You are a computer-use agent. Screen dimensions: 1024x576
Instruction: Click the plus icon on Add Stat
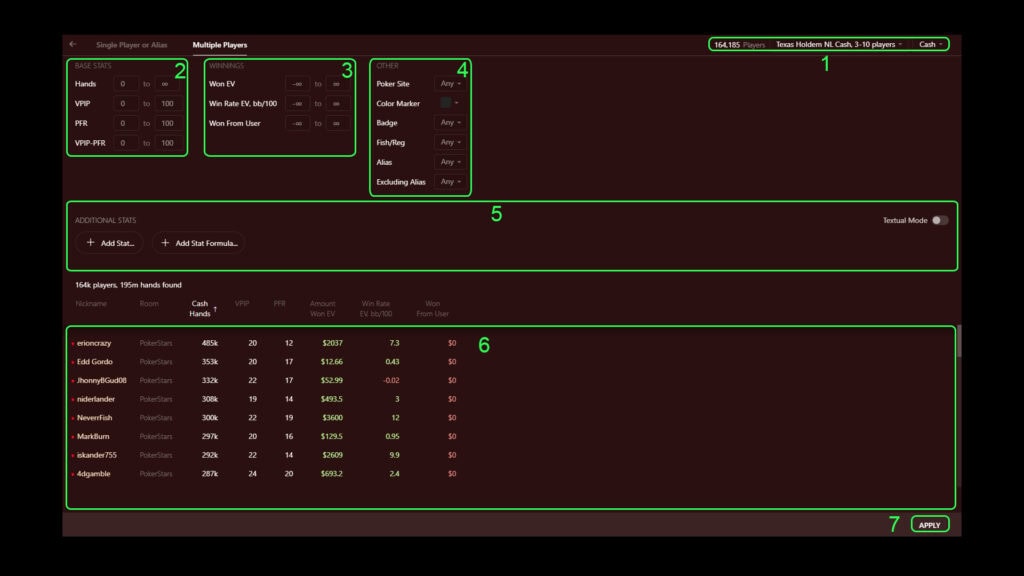tap(91, 243)
